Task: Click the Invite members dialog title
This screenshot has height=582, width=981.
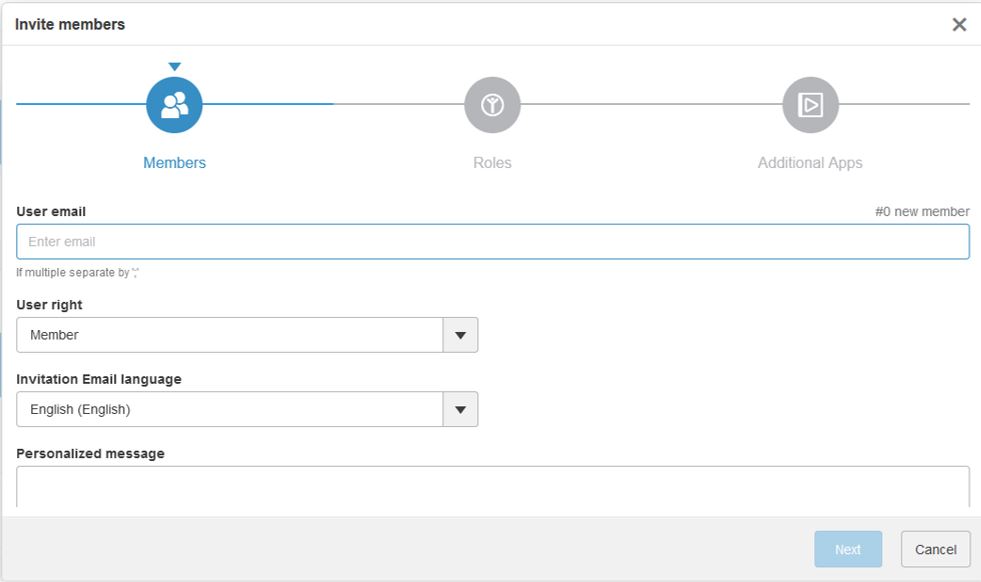Action: tap(70, 25)
